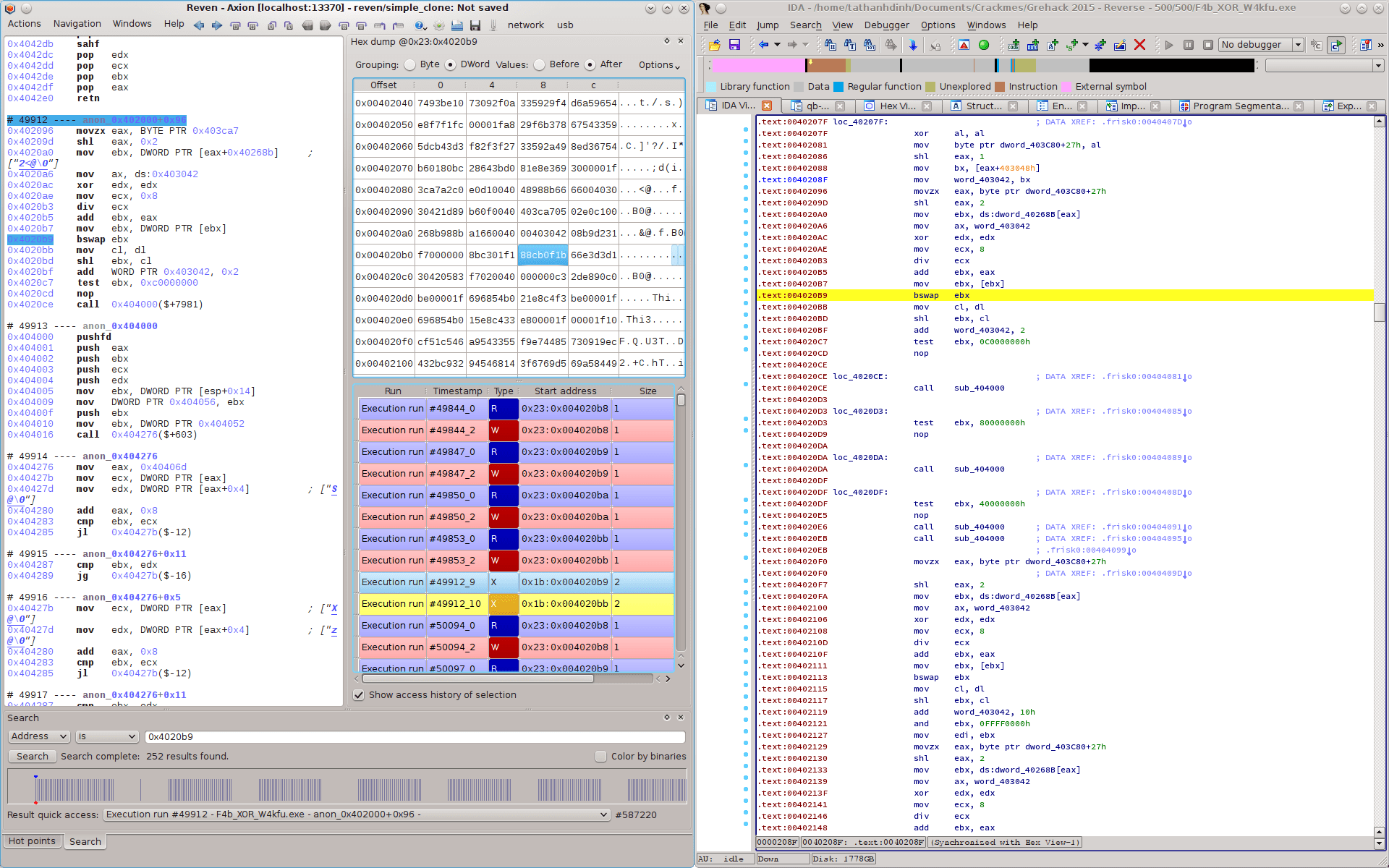
Task: Navigate back using Reven's blue arrow icon
Action: 199,25
